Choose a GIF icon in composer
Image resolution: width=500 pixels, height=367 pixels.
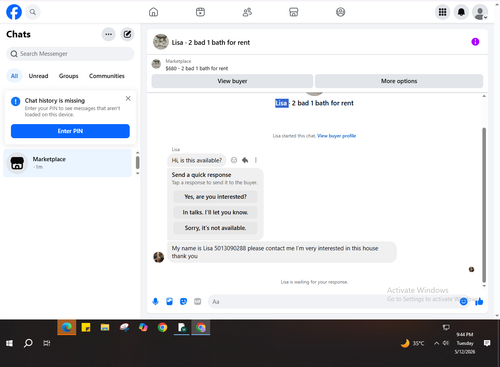[198, 302]
